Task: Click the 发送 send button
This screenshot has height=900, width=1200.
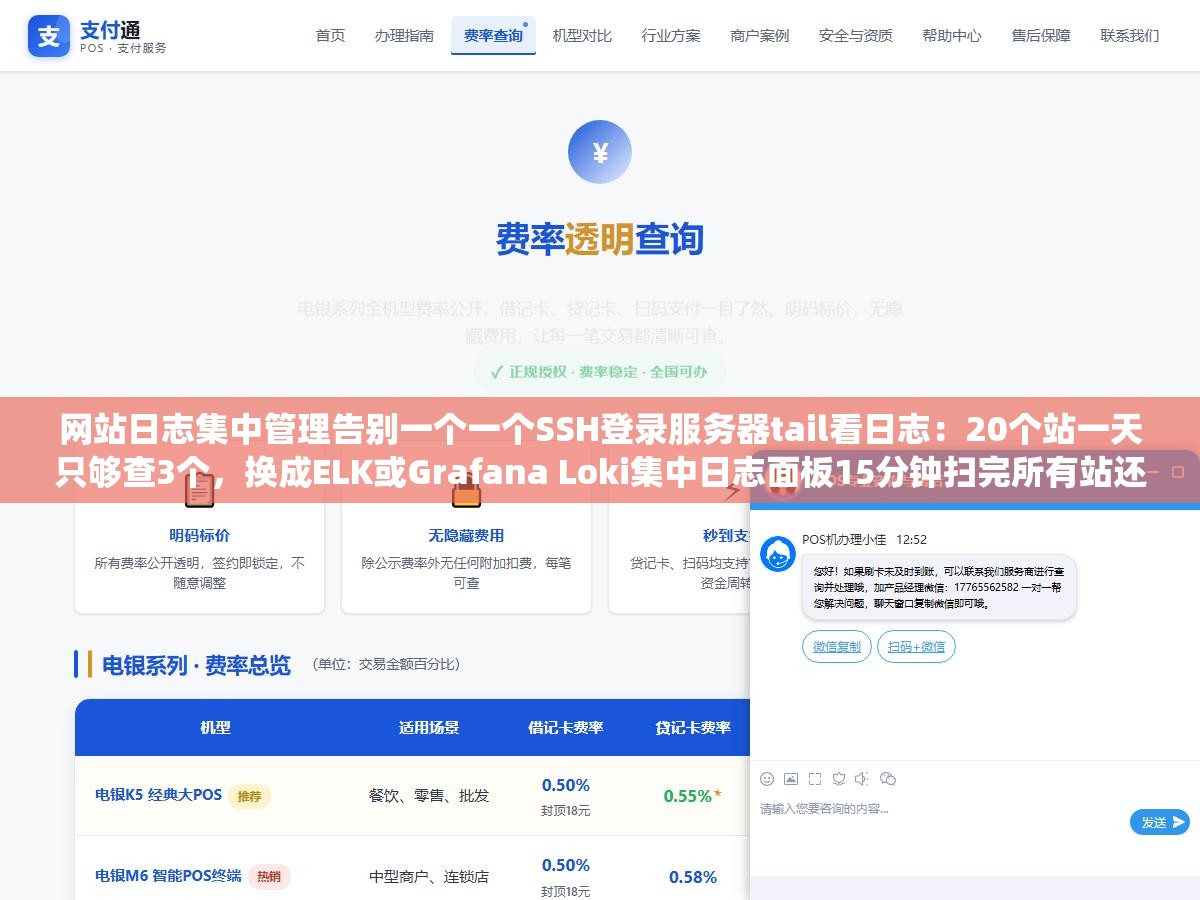Action: pos(1160,822)
